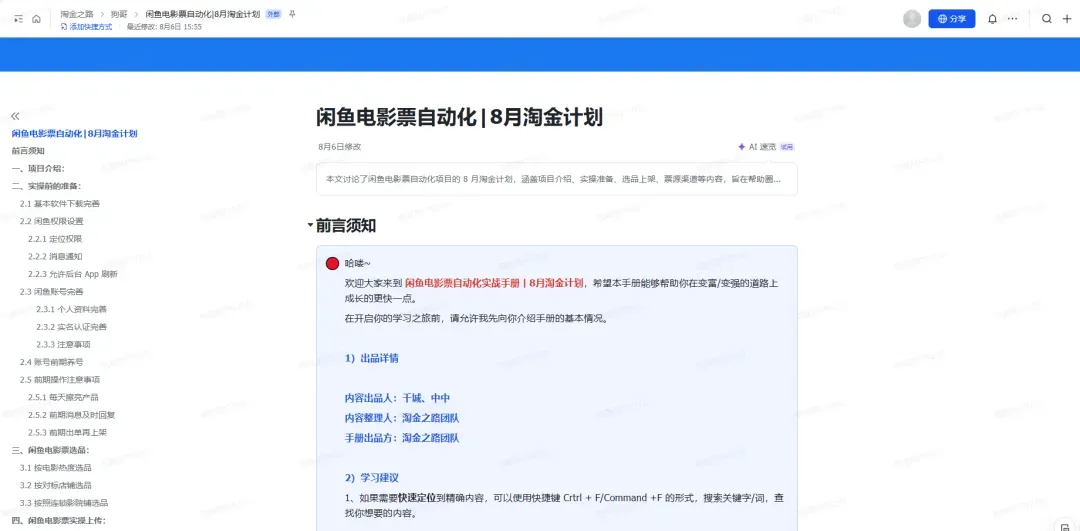Go to the home page icon
This screenshot has width=1080, height=531.
pos(37,19)
